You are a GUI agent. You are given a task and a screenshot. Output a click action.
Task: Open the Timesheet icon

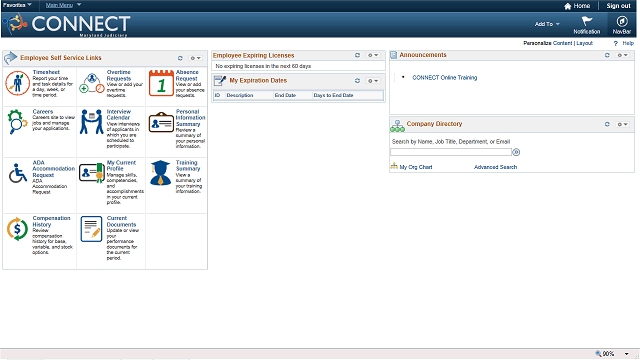(x=17, y=83)
